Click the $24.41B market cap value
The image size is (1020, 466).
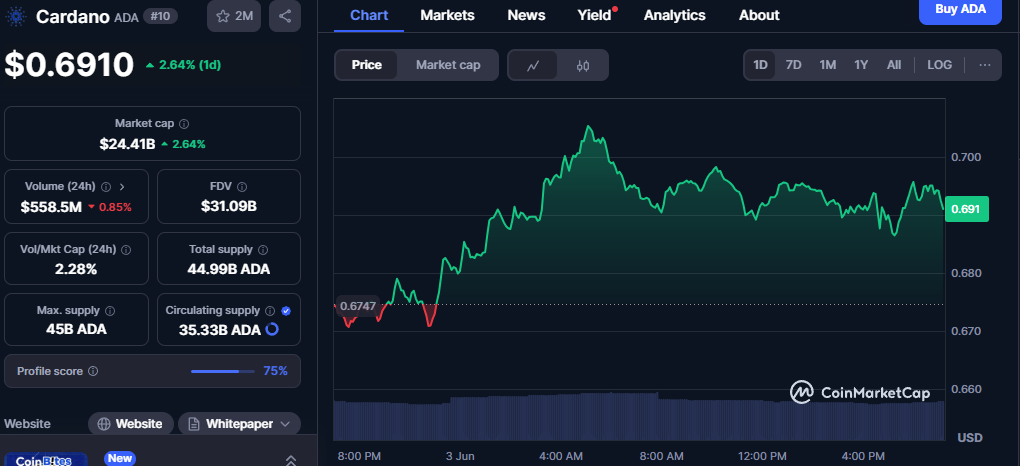[x=127, y=144]
